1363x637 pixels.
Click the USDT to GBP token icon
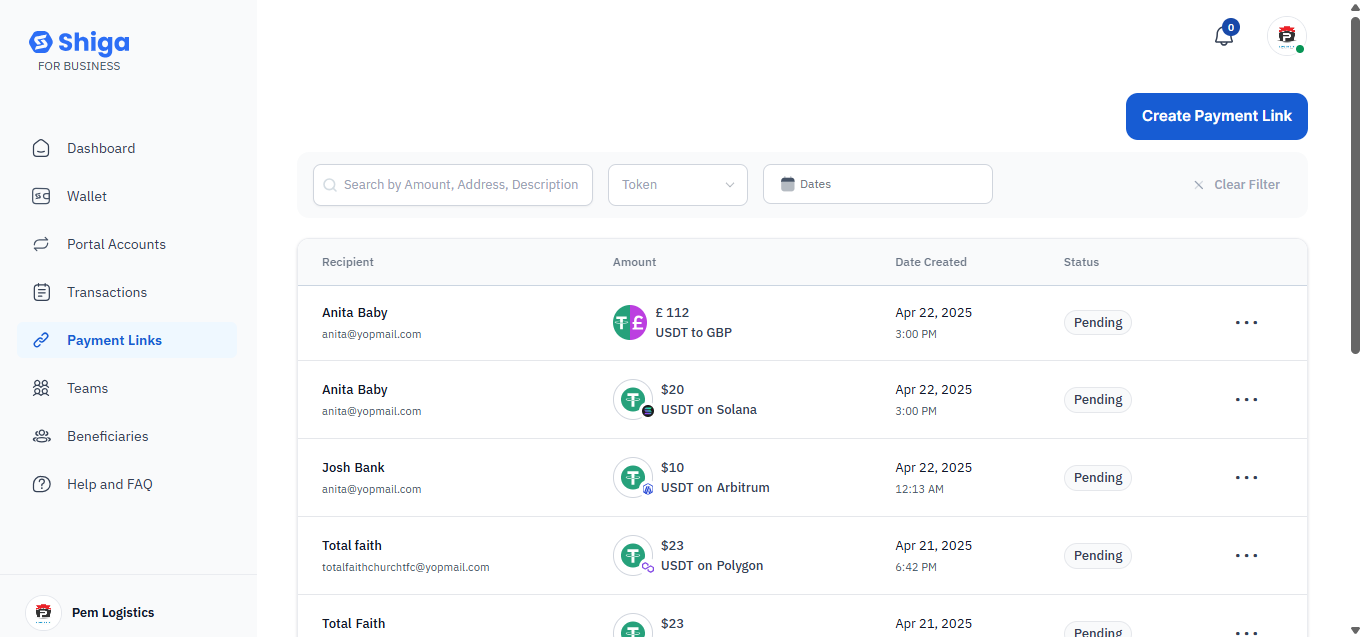(x=630, y=322)
